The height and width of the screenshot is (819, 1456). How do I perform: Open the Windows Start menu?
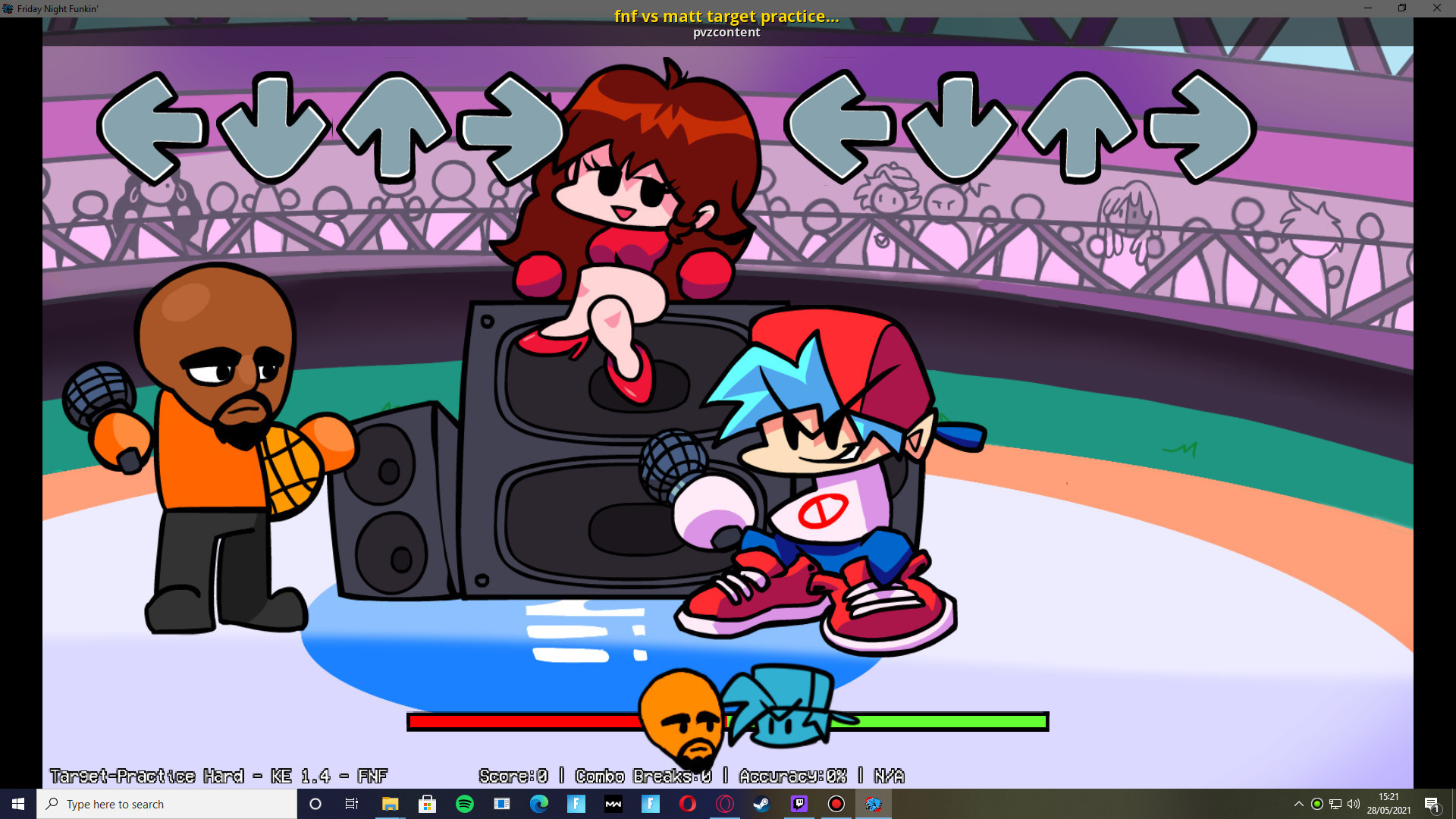18,804
